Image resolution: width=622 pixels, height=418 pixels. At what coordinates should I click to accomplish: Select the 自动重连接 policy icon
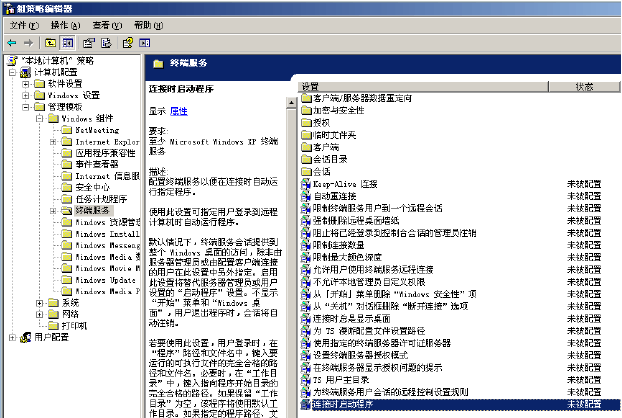click(306, 196)
